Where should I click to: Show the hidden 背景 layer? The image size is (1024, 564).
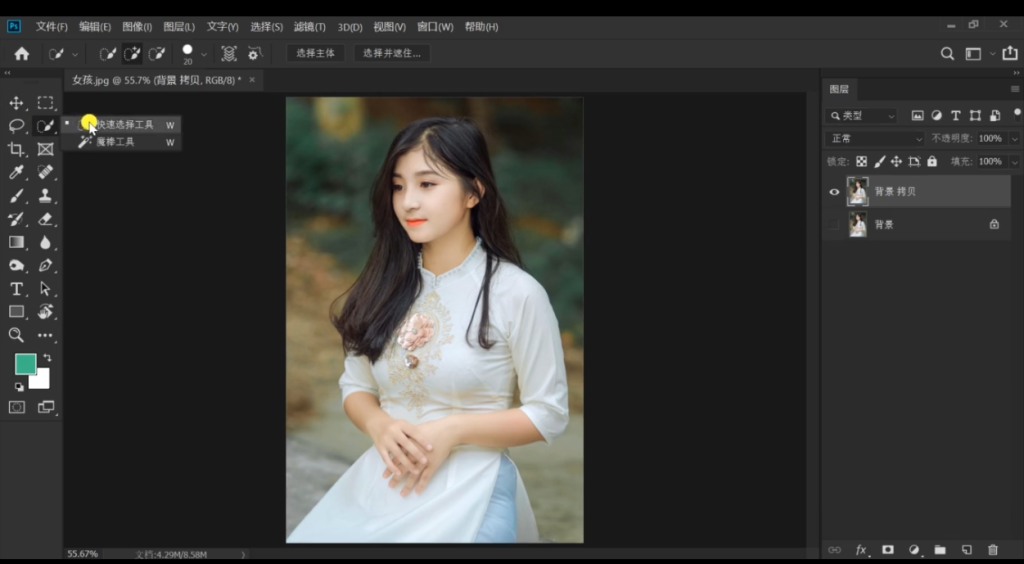click(834, 225)
